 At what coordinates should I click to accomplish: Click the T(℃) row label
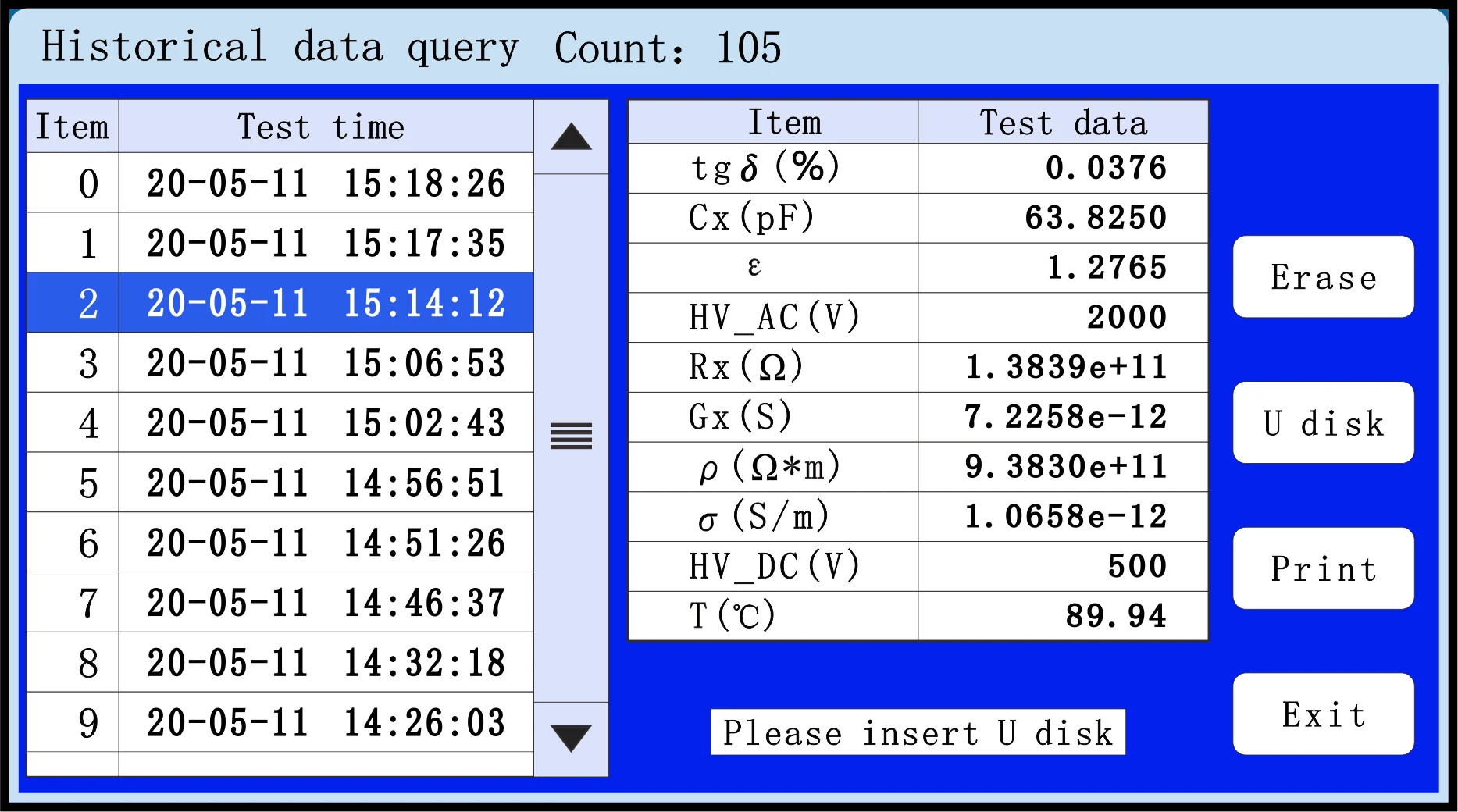[x=773, y=616]
